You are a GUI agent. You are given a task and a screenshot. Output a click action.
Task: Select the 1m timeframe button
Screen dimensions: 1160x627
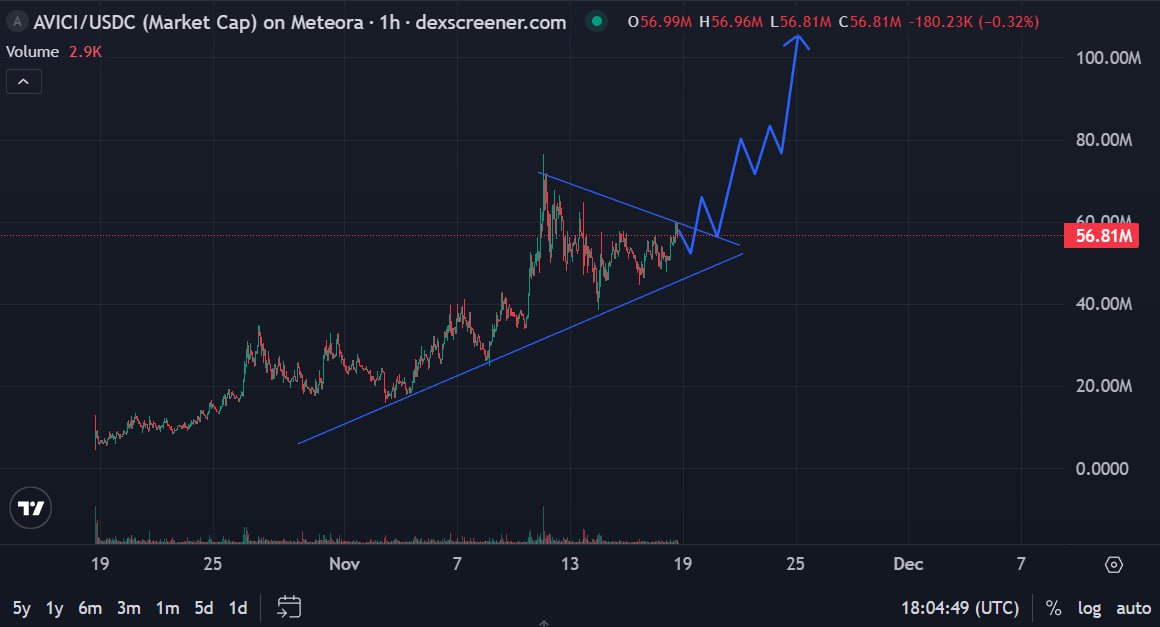click(166, 607)
